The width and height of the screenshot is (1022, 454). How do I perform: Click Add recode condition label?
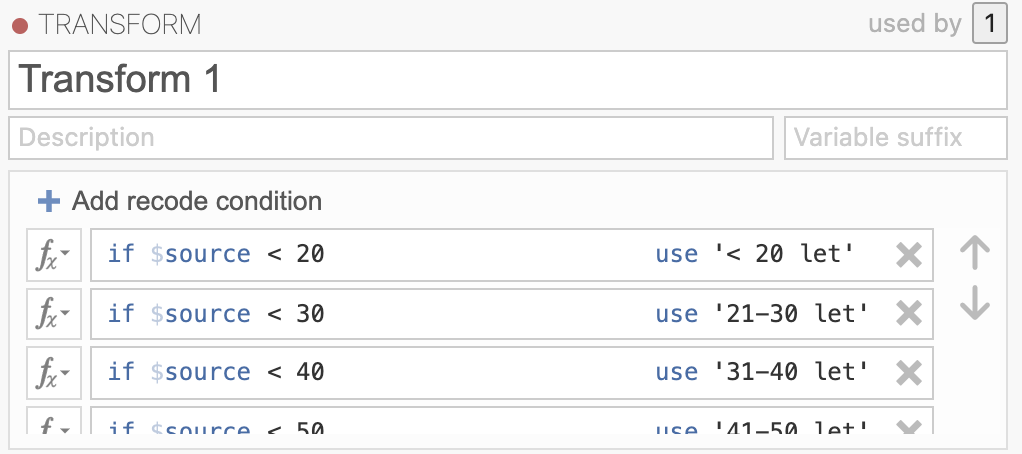pyautogui.click(x=197, y=201)
